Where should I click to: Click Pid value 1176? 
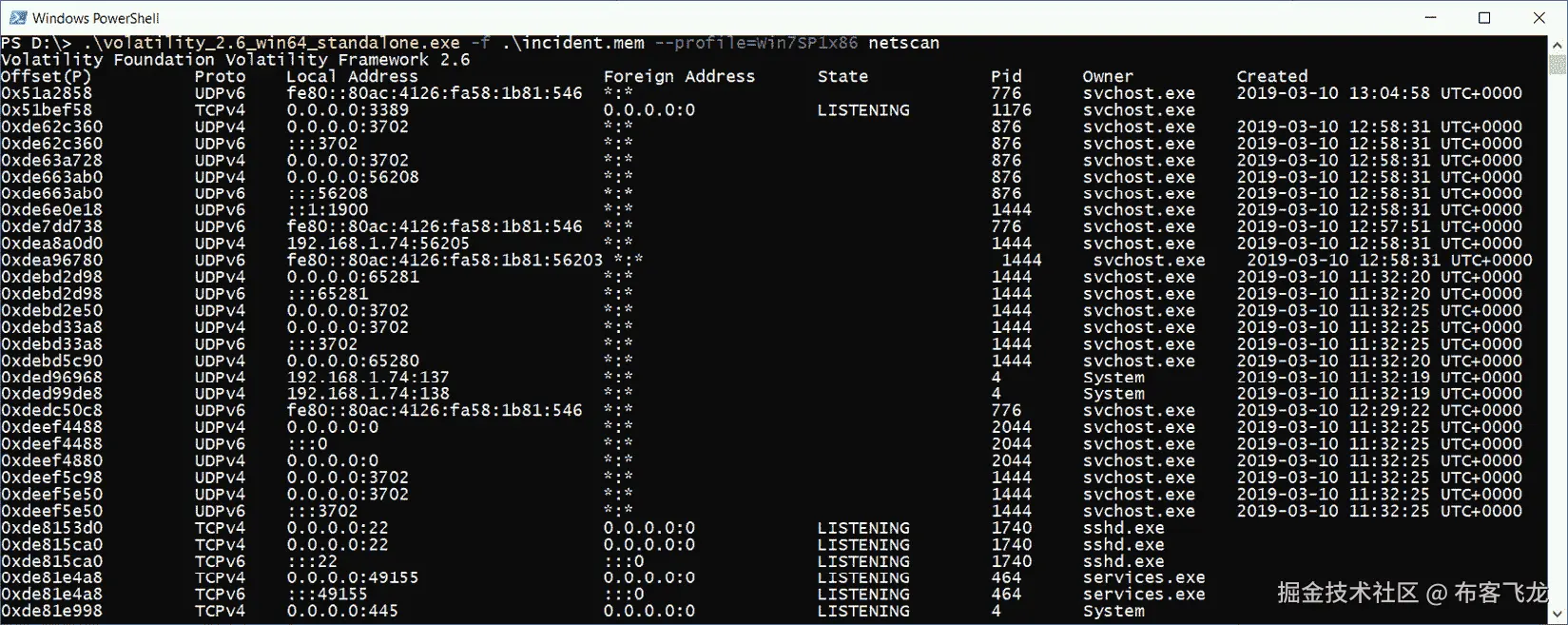[1011, 109]
